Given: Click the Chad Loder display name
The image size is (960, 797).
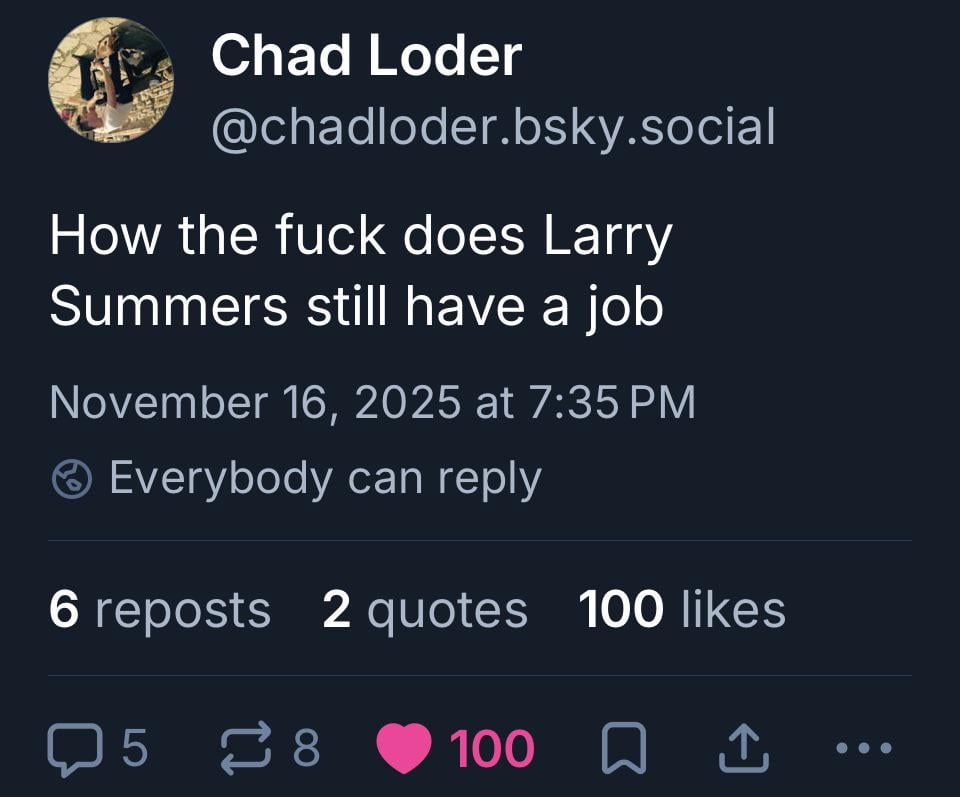Looking at the screenshot, I should [x=366, y=56].
